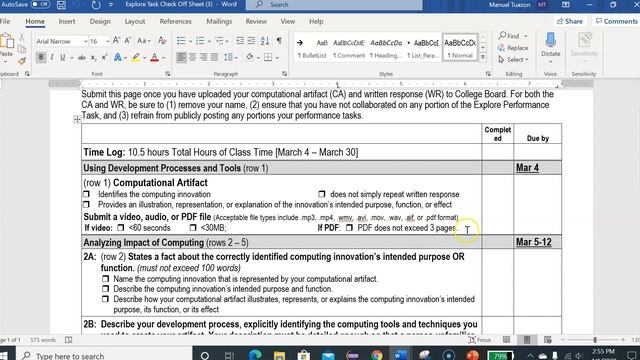Check 'Name the computing innovation' box
The height and width of the screenshot is (360, 640).
tap(106, 278)
